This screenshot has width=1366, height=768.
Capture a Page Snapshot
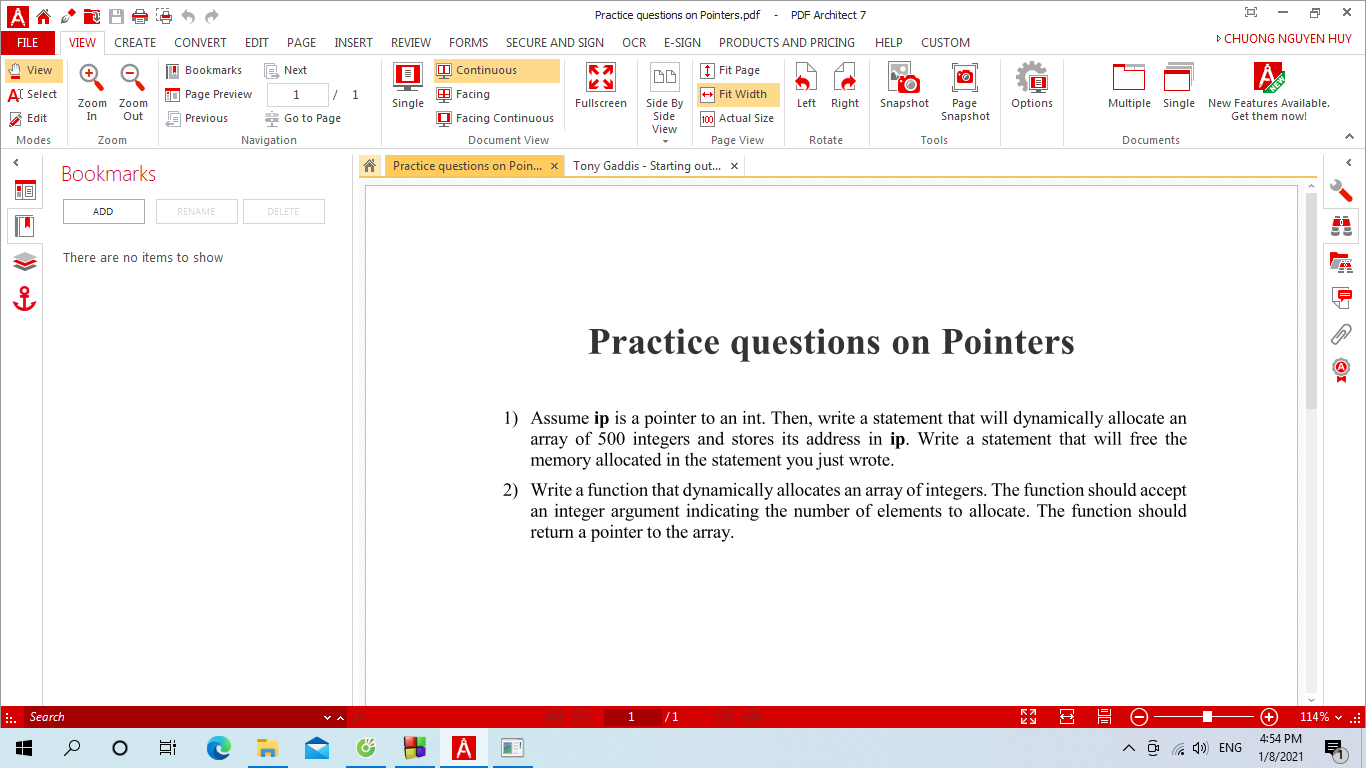tap(964, 90)
